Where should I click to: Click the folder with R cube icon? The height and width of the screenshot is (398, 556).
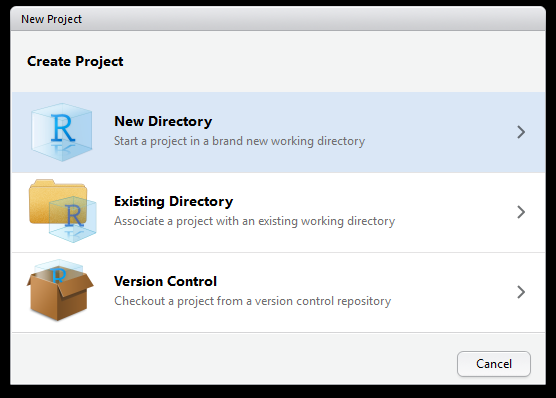point(62,211)
